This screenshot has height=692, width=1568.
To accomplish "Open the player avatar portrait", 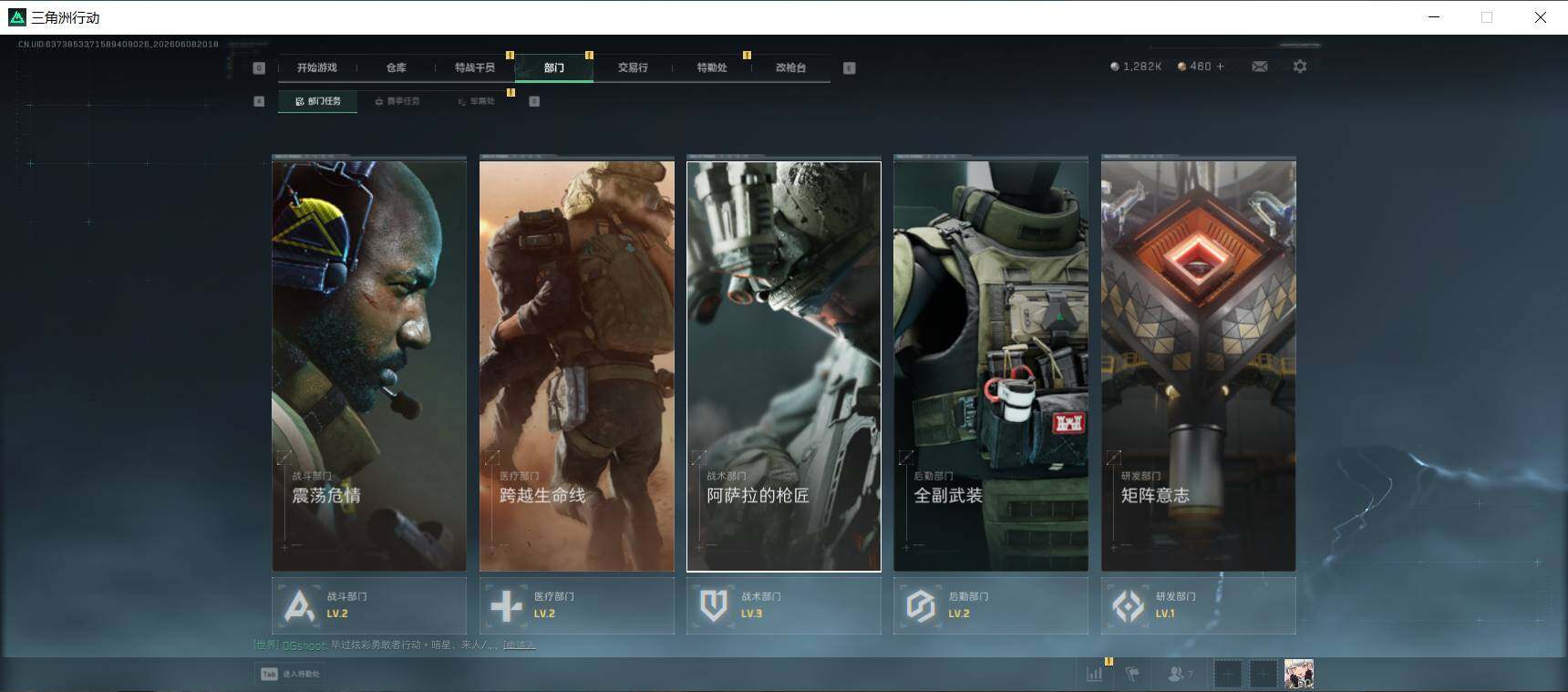I will click(x=1299, y=674).
